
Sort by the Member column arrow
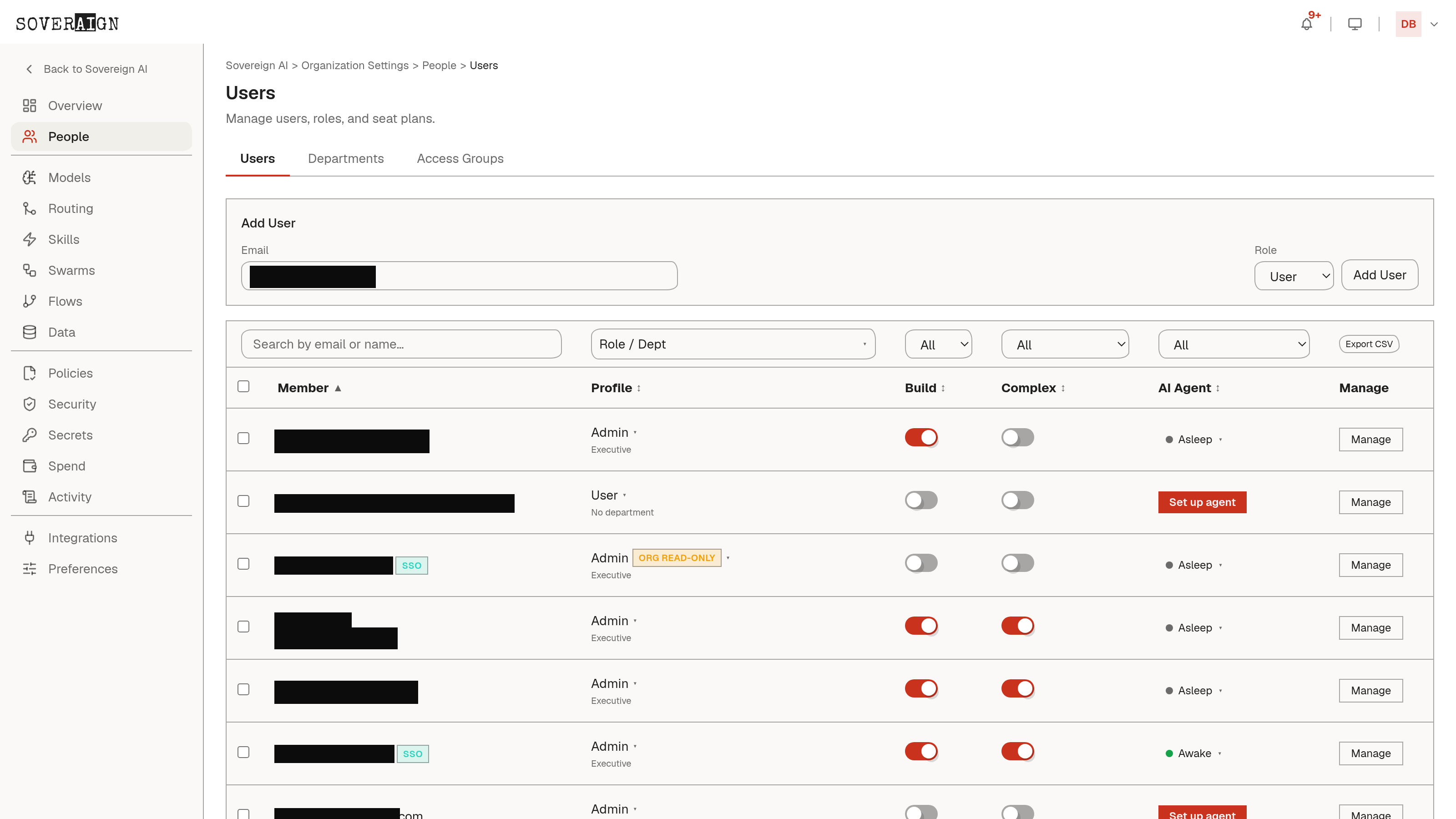tap(338, 388)
